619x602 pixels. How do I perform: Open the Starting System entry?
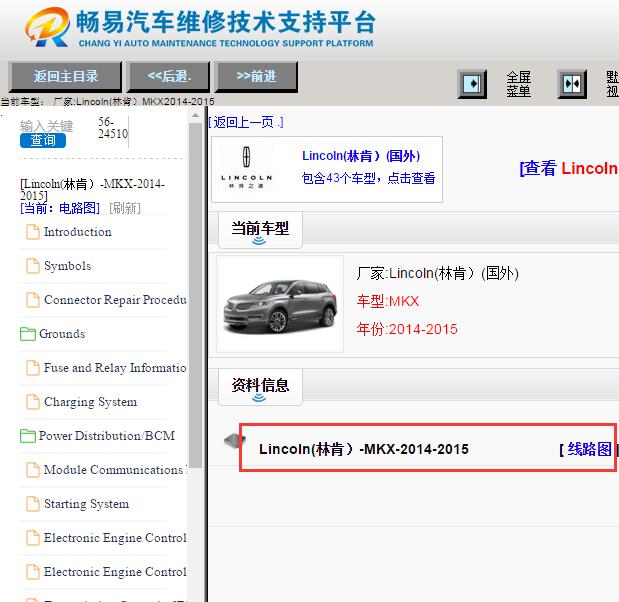86,504
